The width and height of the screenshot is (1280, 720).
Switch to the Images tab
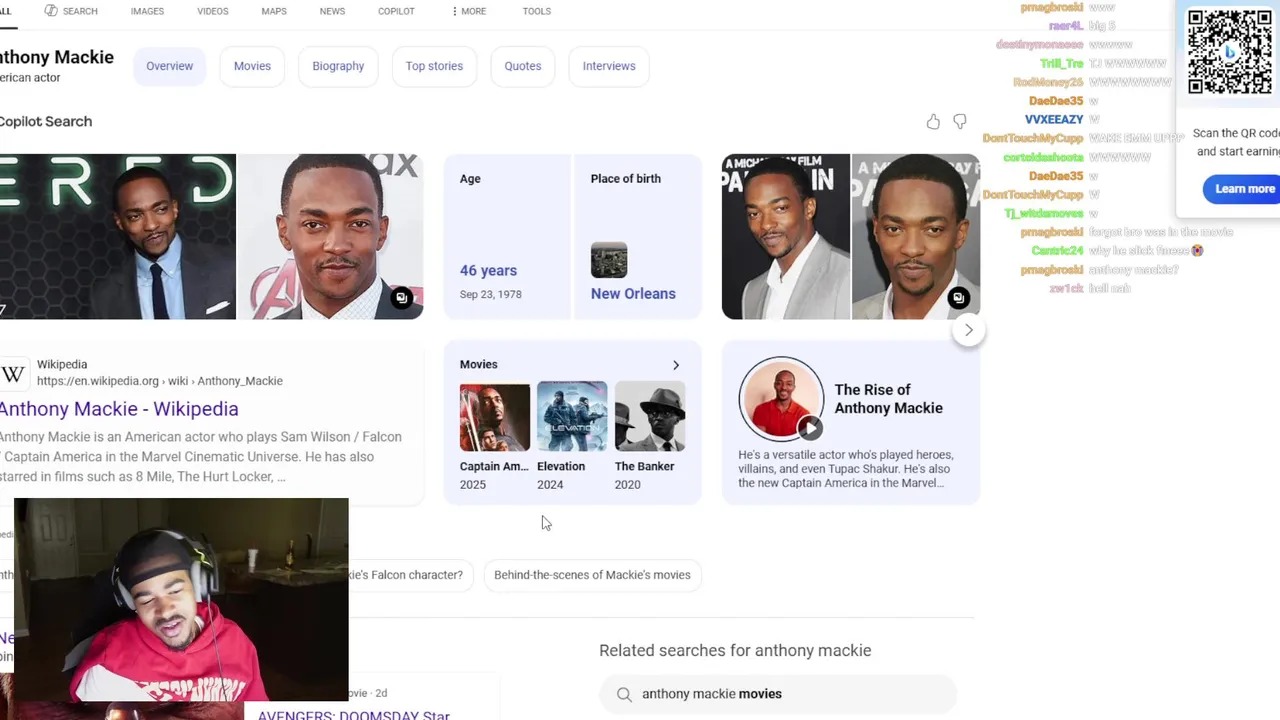click(147, 11)
